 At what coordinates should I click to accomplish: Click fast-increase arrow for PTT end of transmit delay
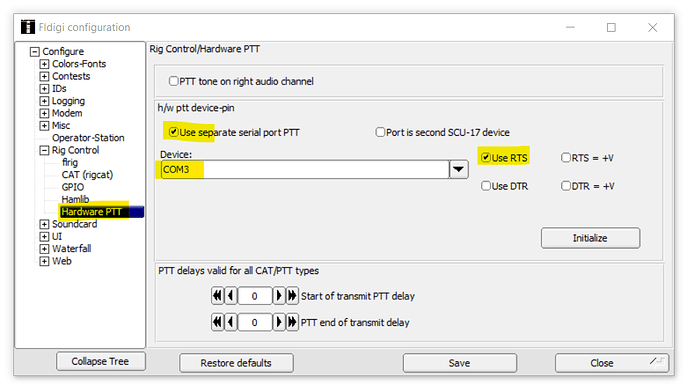(292, 322)
